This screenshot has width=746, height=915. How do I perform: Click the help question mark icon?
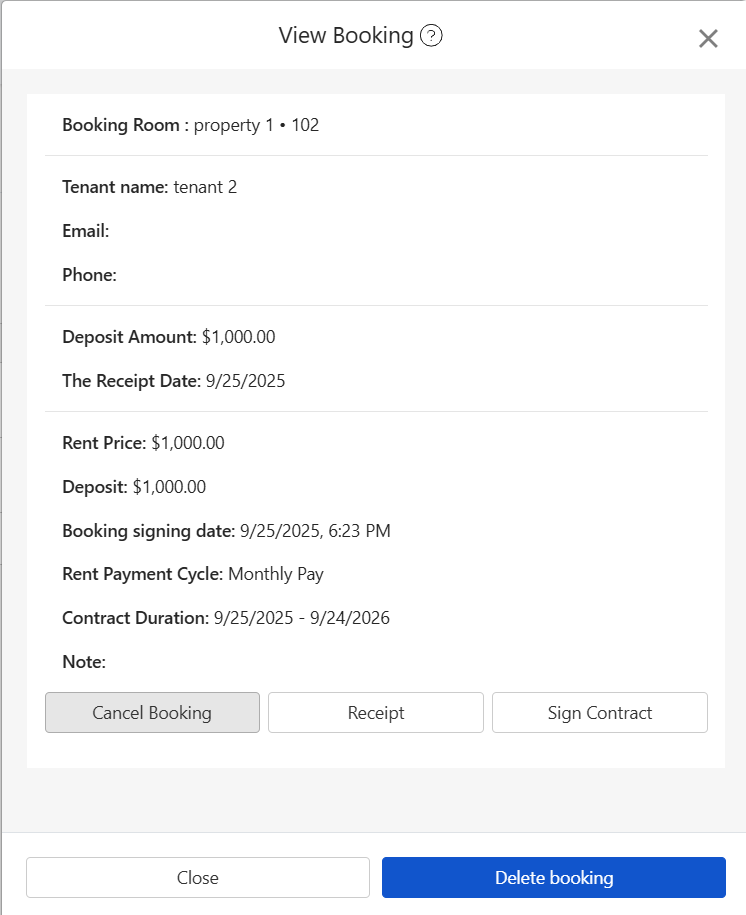(431, 36)
